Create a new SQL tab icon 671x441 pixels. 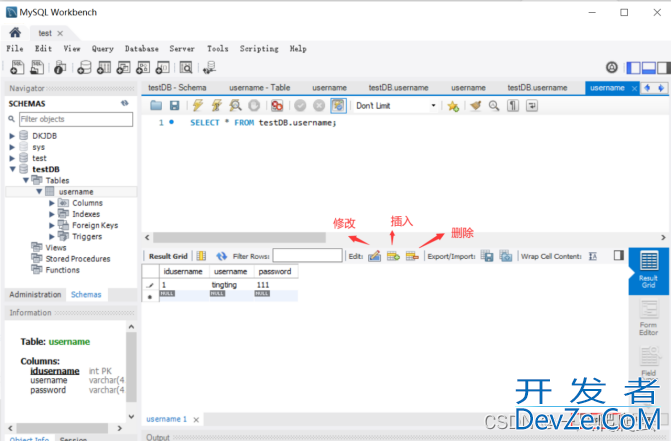(17, 68)
